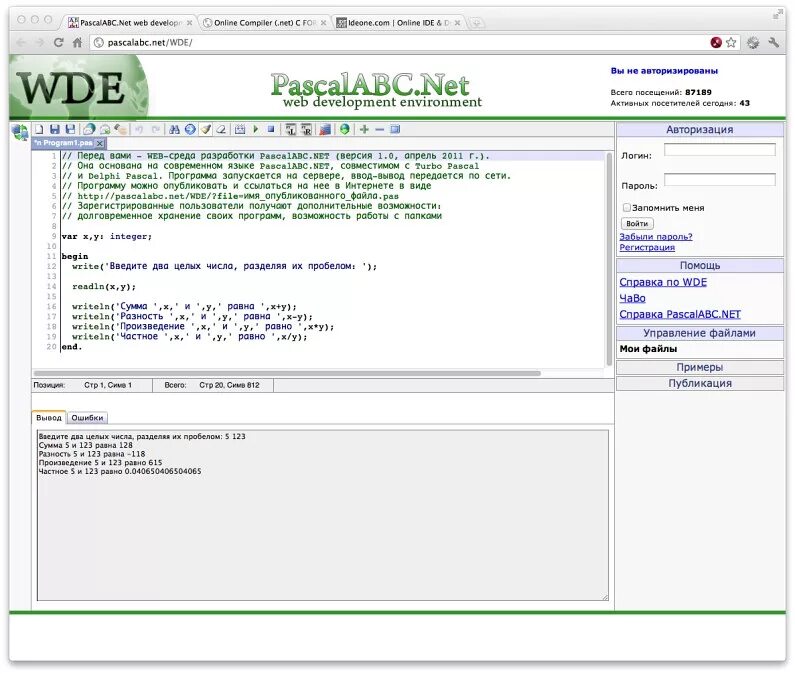The image size is (795, 674).
Task: Select the Program1.pas file tab
Action: pos(64,144)
